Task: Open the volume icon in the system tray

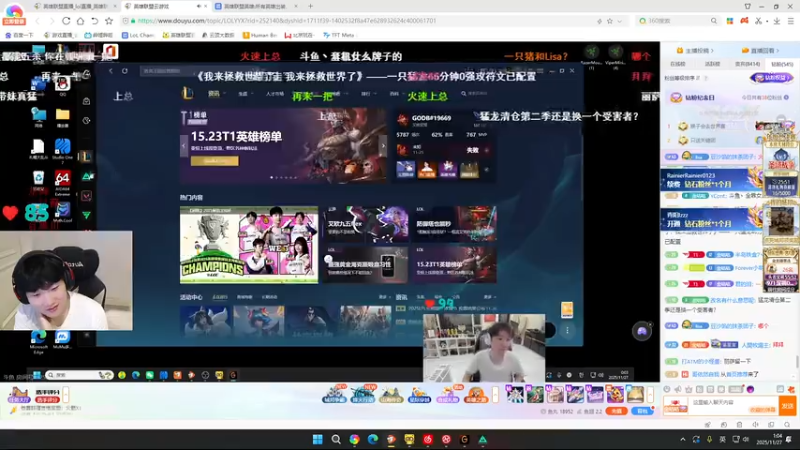Action: click(745, 439)
